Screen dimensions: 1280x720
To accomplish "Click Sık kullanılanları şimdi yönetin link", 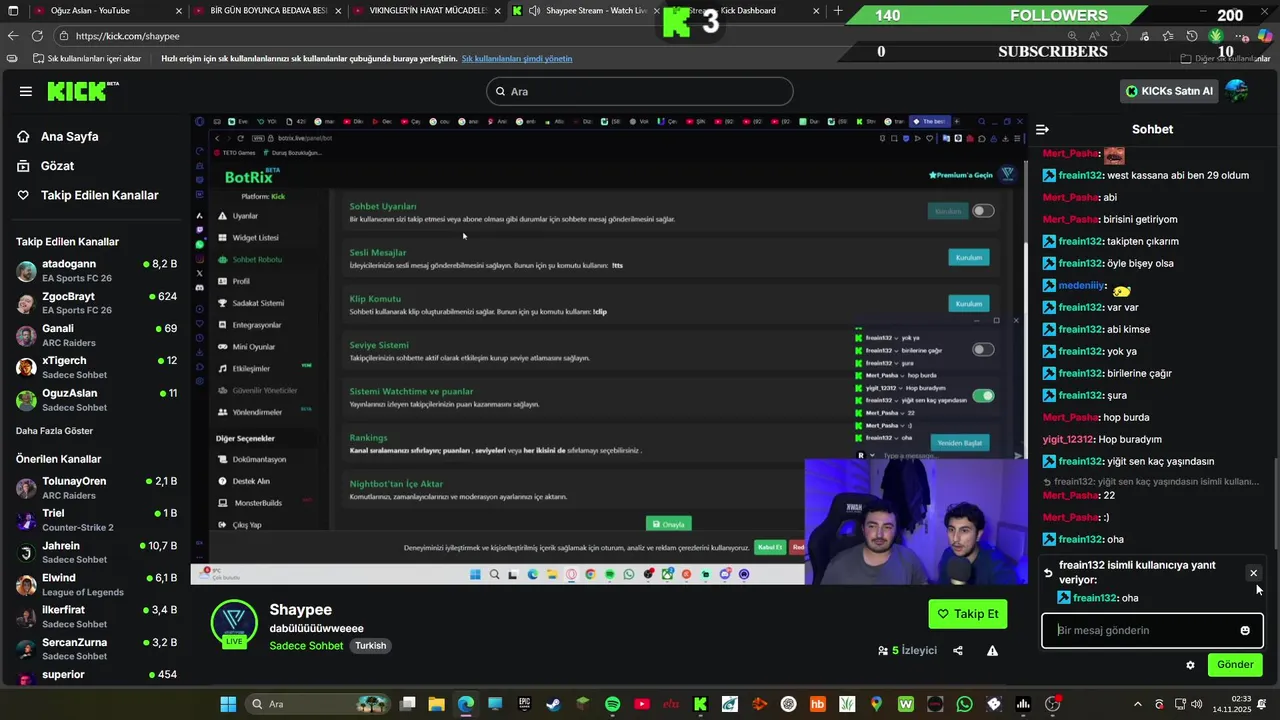I will [517, 59].
